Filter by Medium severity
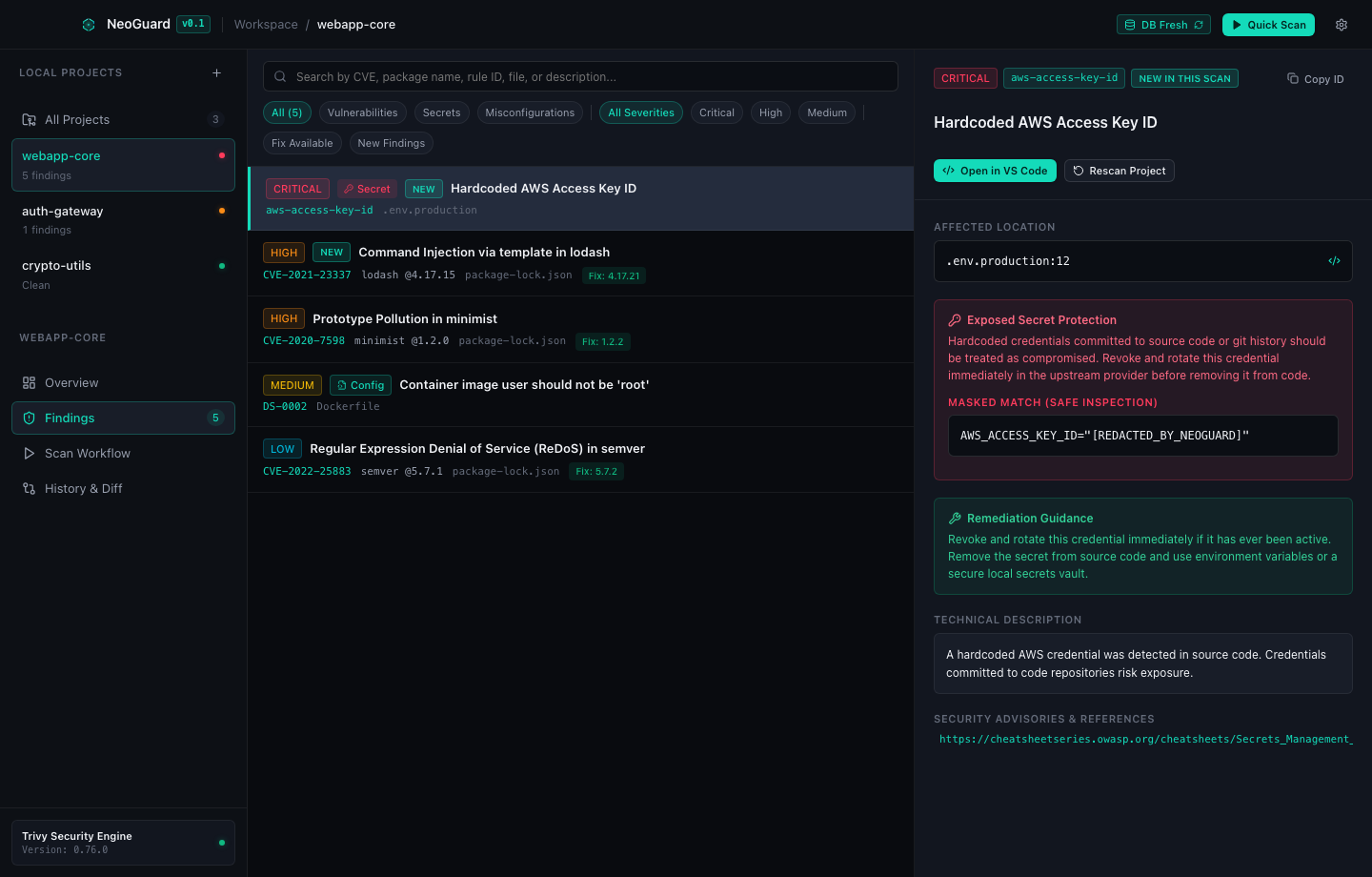 (x=827, y=112)
